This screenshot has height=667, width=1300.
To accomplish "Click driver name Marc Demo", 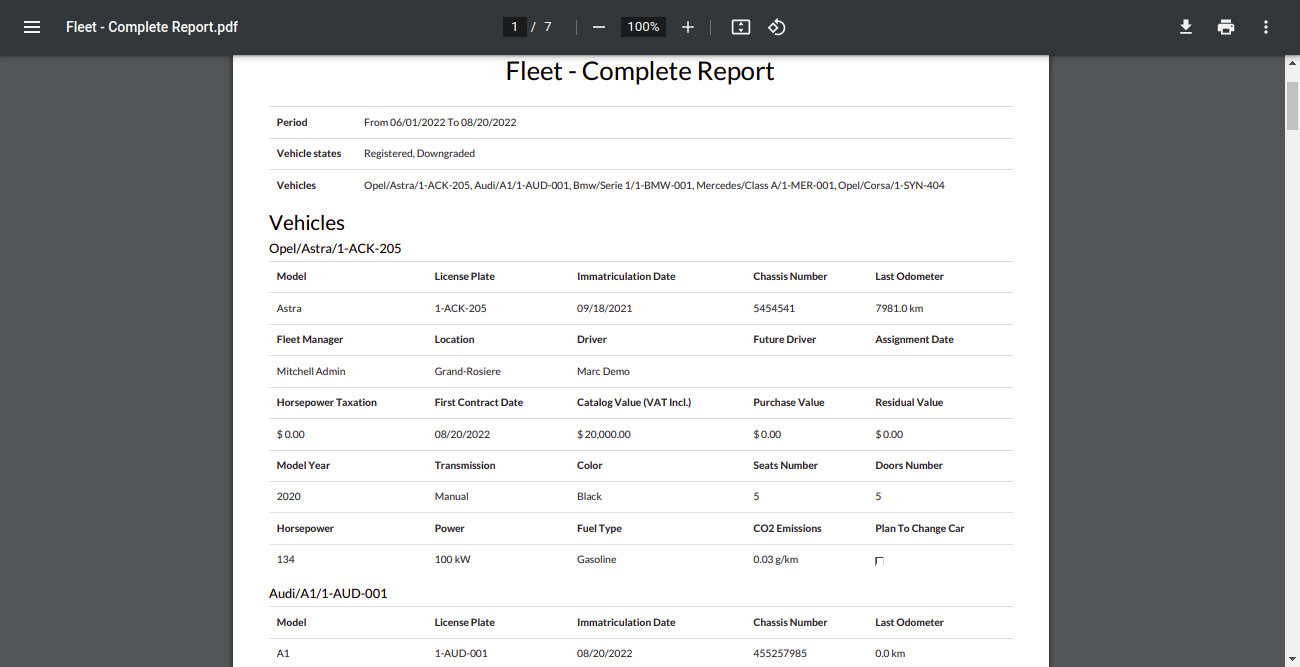I will tap(603, 371).
